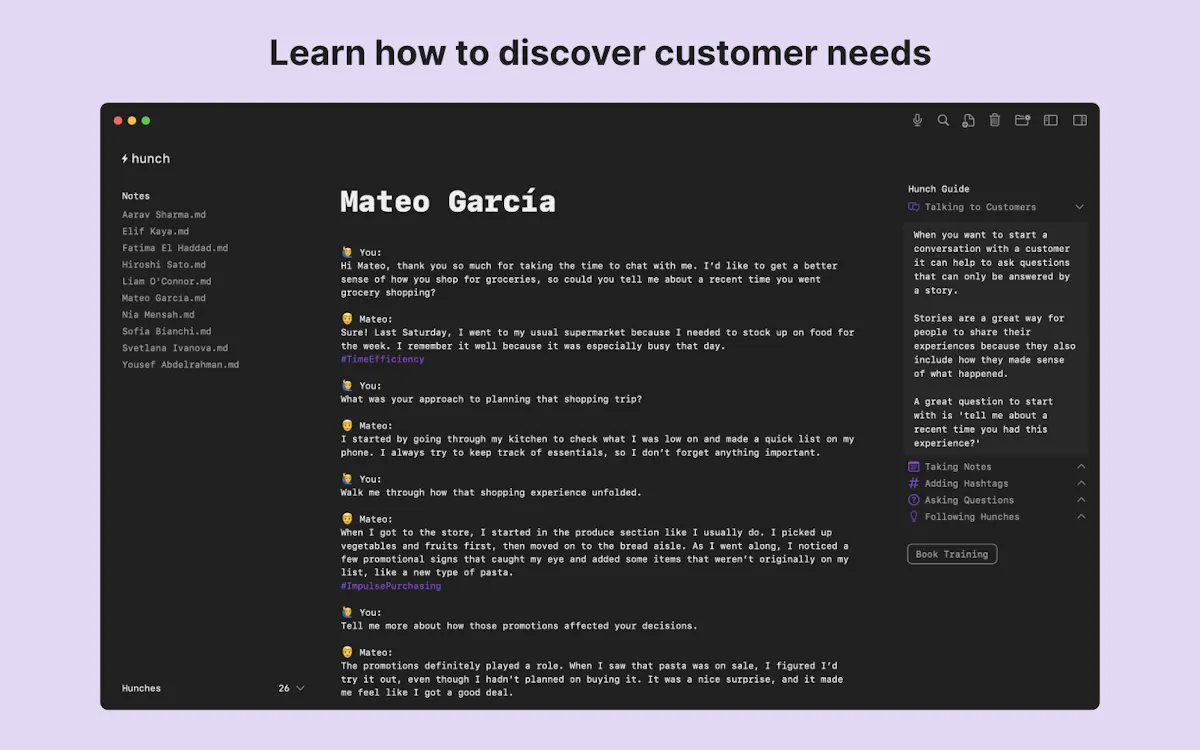Click the Notes heading in the sidebar
Screen dimensions: 1200x750
136,196
